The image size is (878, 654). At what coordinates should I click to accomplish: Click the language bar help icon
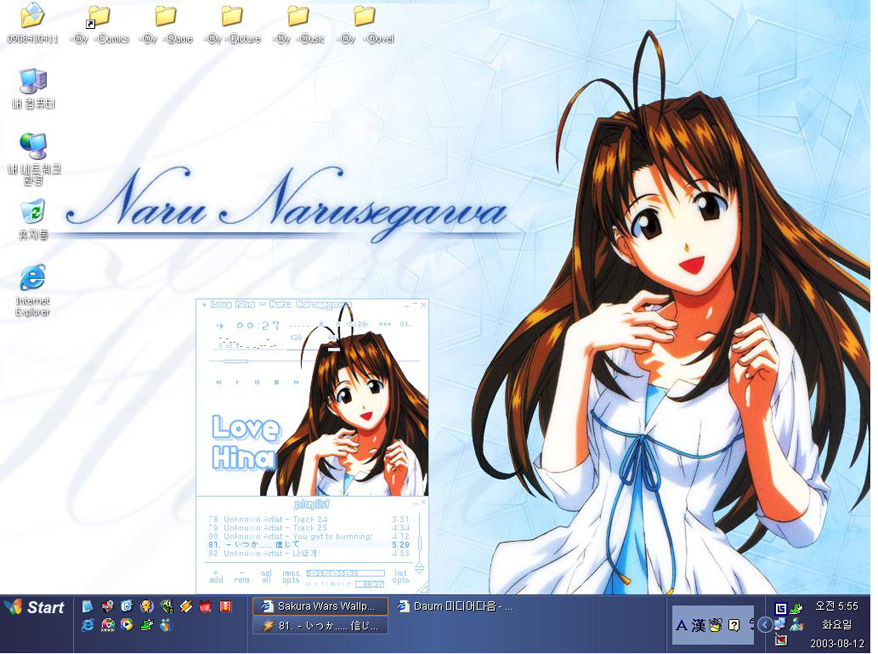pos(734,625)
